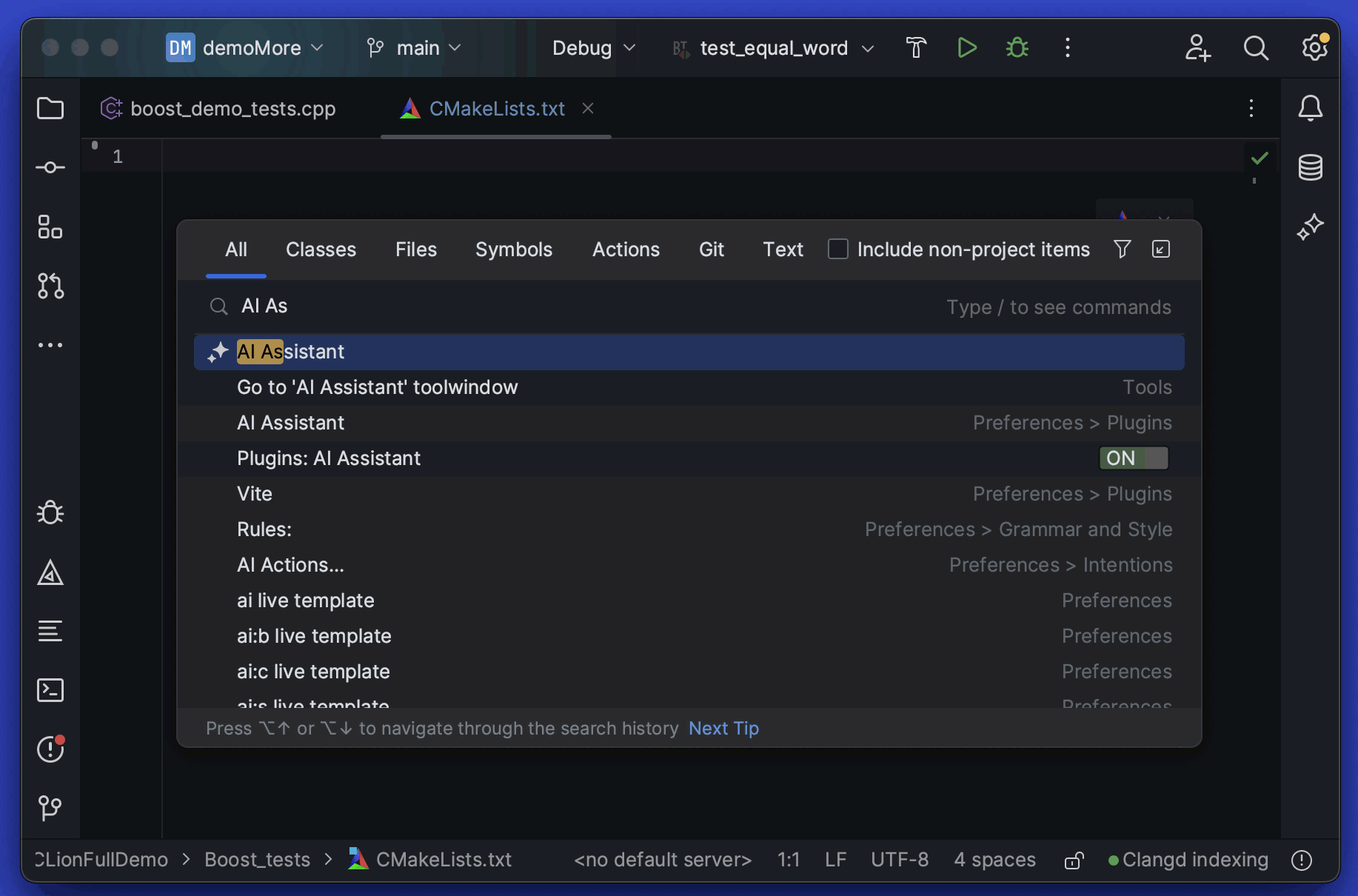1358x896 pixels.
Task: Expand the demoMore project dropdown
Action: (246, 48)
